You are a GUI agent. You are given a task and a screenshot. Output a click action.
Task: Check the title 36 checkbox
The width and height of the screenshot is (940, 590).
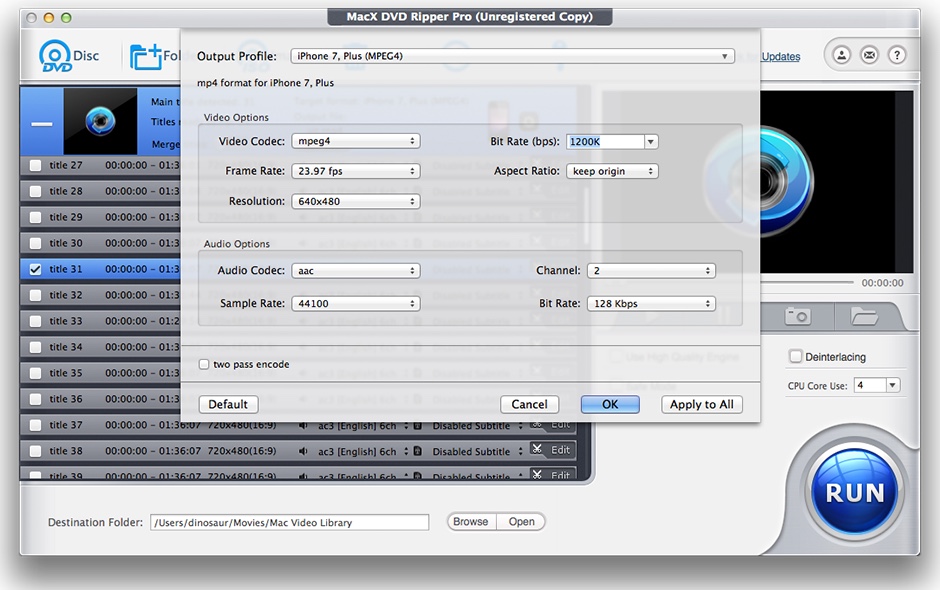[x=35, y=399]
